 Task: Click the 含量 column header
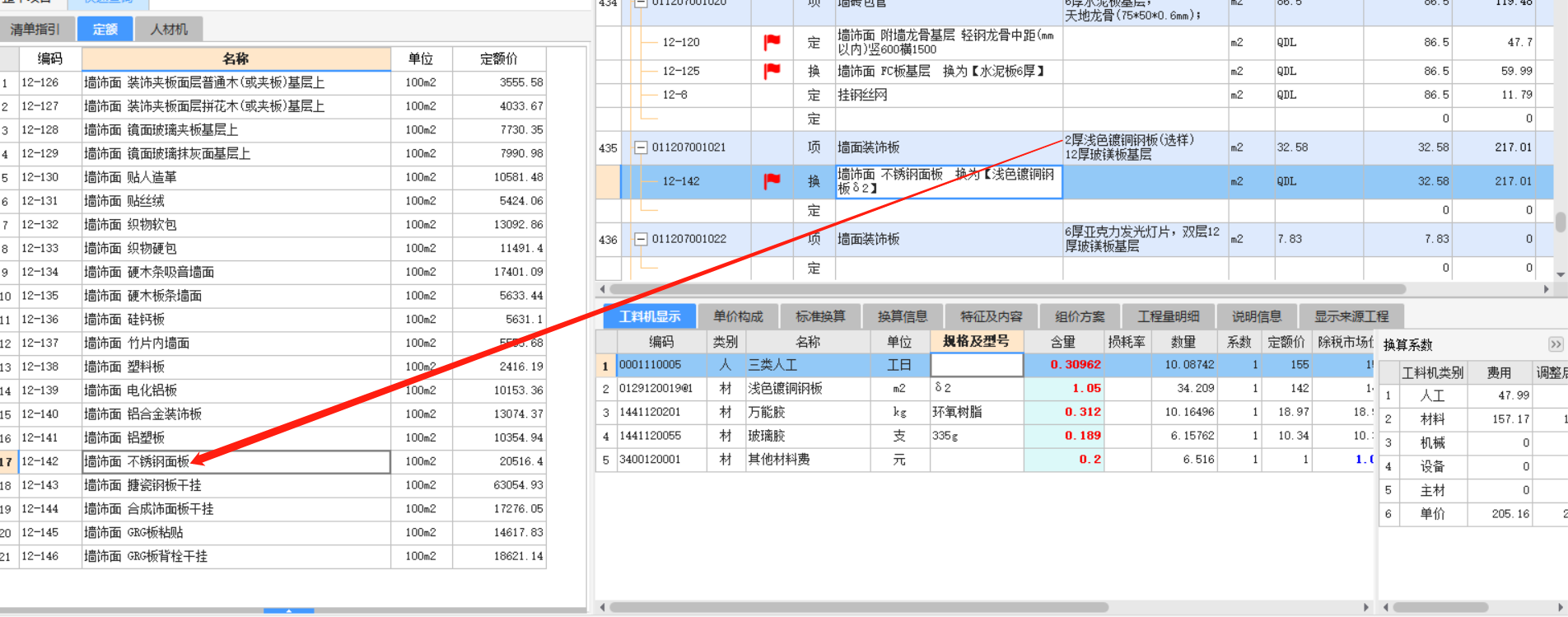coord(1063,341)
